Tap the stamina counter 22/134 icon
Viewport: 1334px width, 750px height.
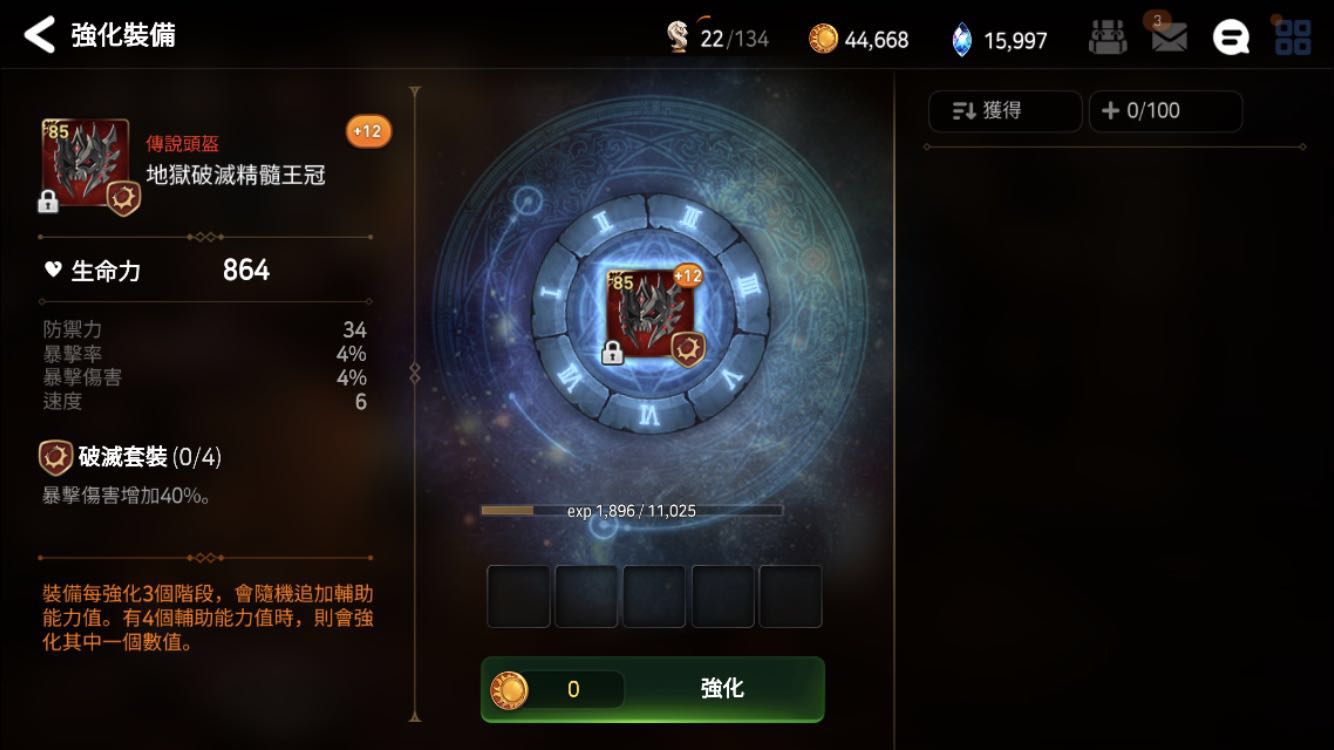click(x=679, y=38)
